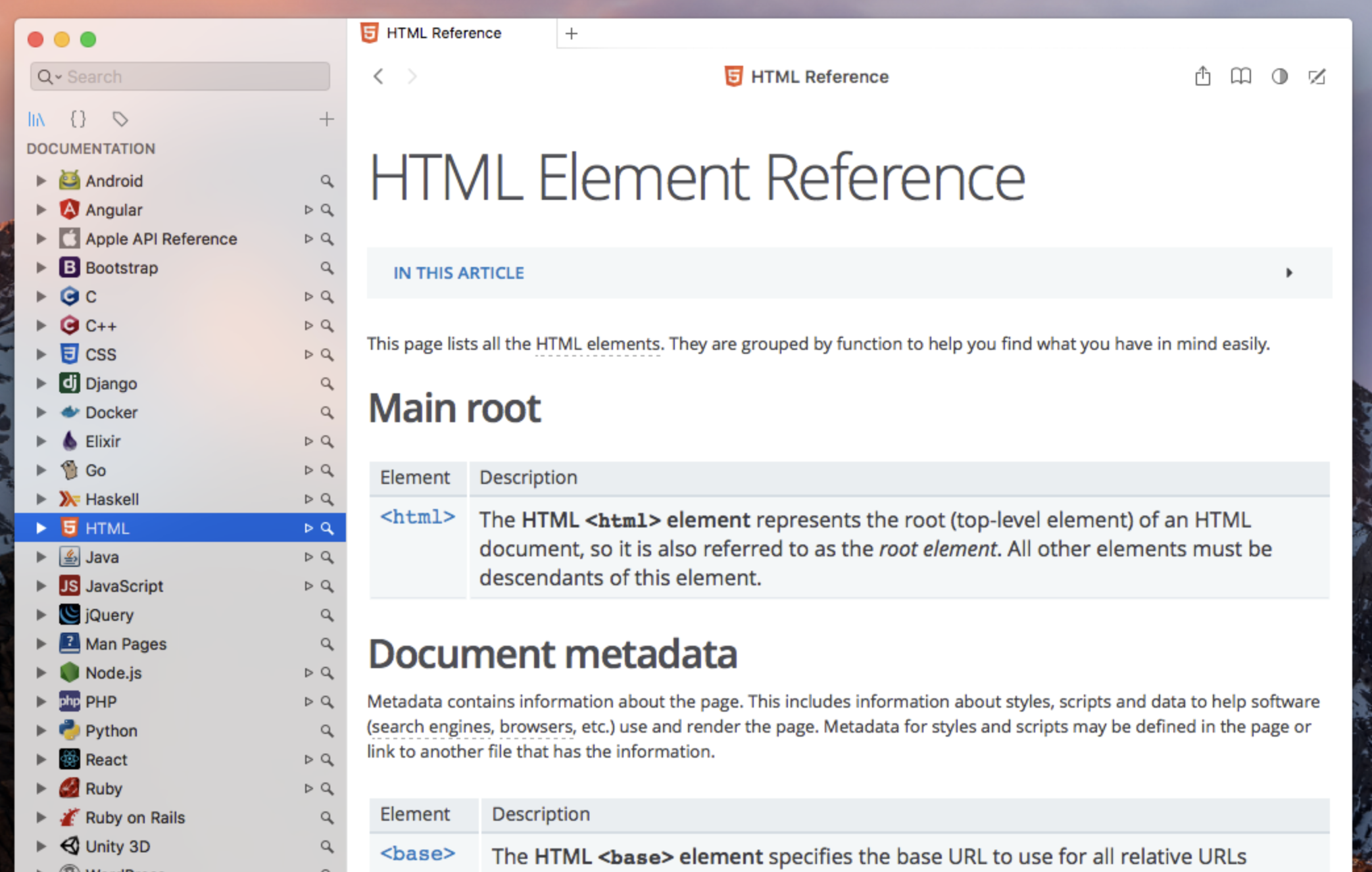Select the documentation library icon
The width and height of the screenshot is (1372, 872).
37,119
